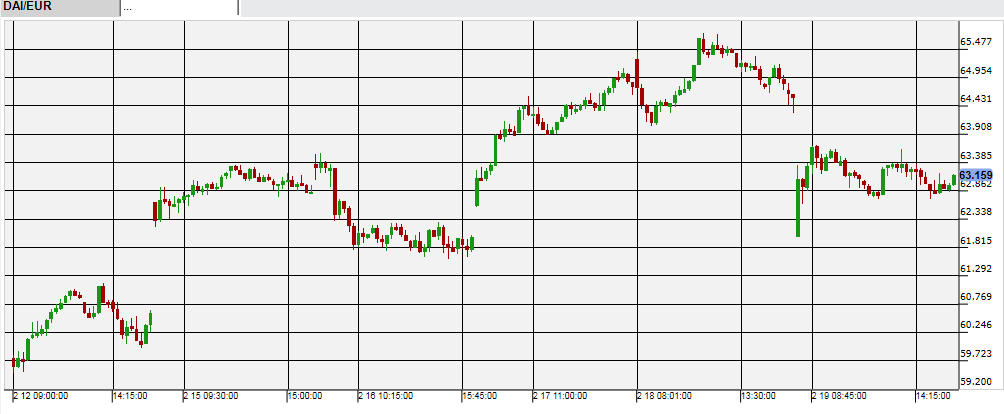
Task: Select the '2 16 10:15:00' time marker
Action: [385, 396]
